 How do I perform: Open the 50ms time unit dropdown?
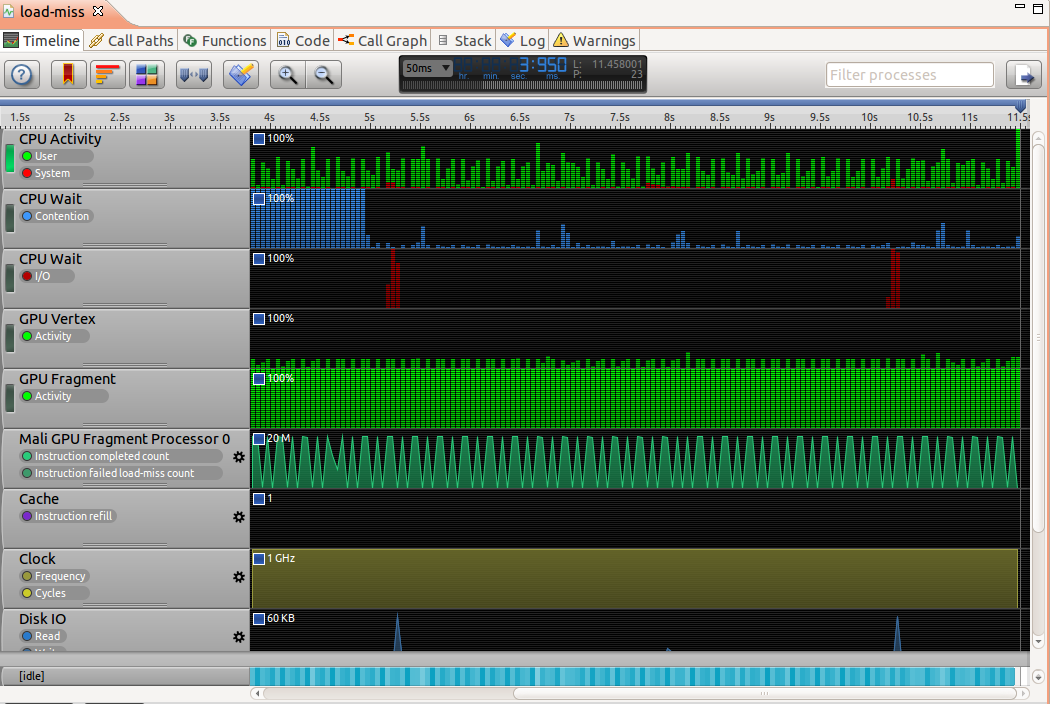(428, 68)
